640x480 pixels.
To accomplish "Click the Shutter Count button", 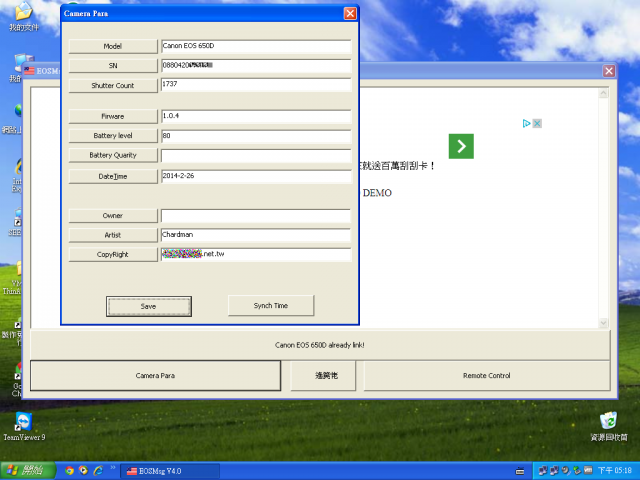I will [113, 85].
